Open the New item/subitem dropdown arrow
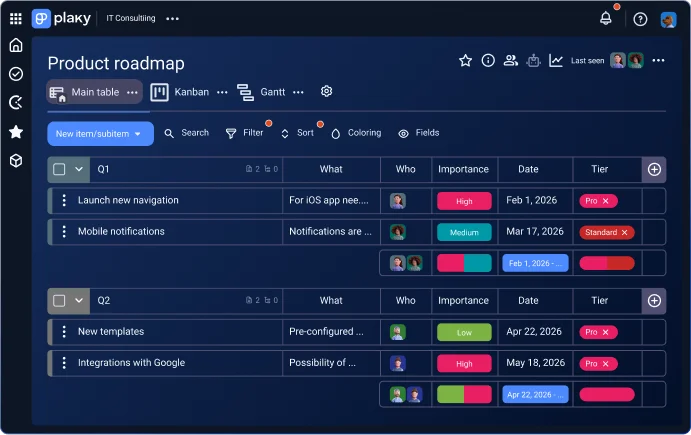This screenshot has width=691, height=435. pyautogui.click(x=137, y=134)
